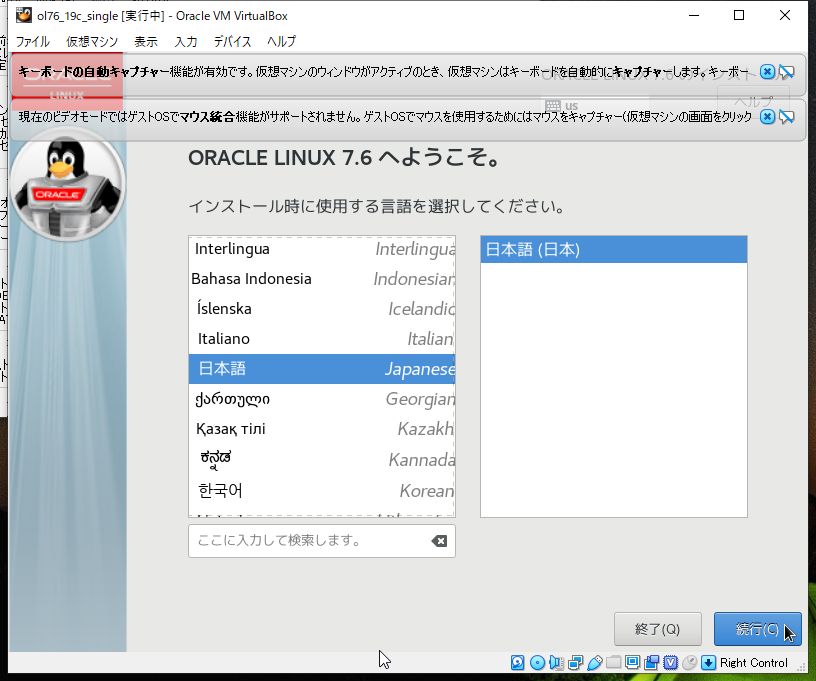
Task: Dismiss the mouse integration notification
Action: coord(766,117)
